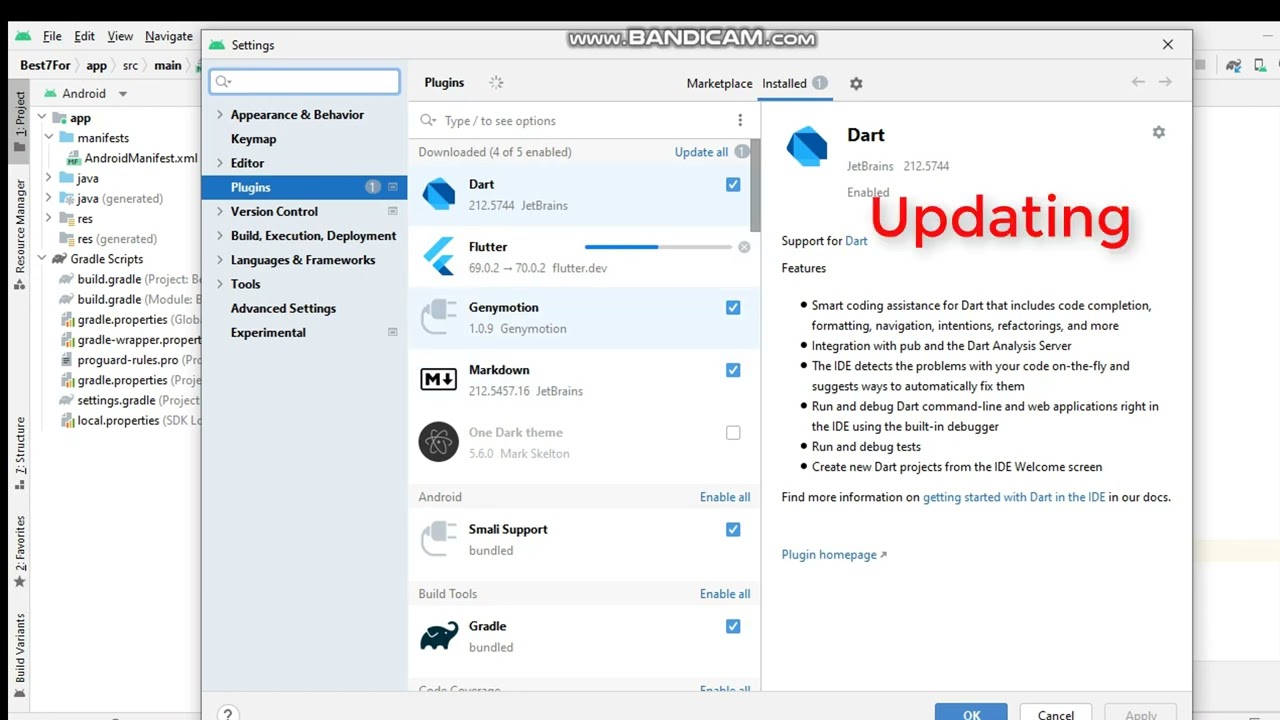Viewport: 1280px width, 720px height.
Task: Click the Flutter plugin logo in the list
Action: tap(438, 256)
